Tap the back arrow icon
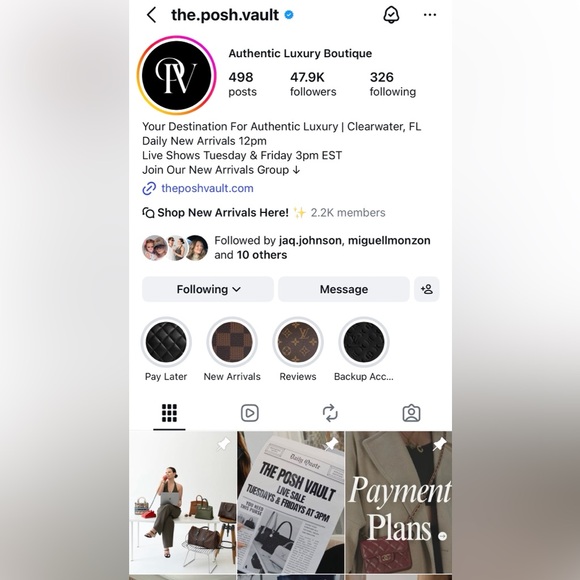 (x=151, y=15)
